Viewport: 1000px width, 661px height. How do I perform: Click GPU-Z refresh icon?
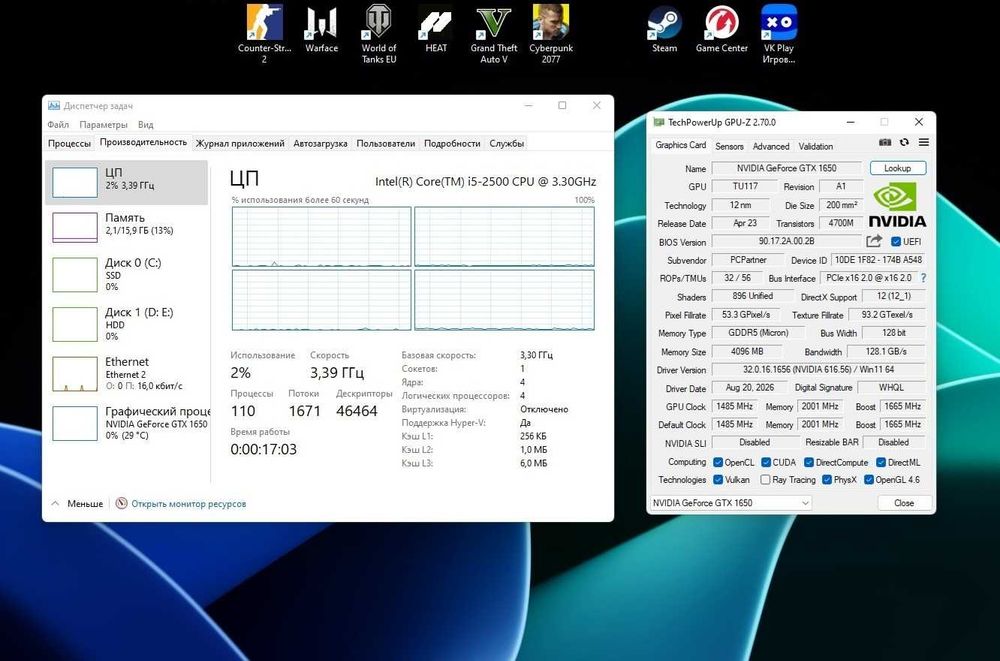pos(904,142)
